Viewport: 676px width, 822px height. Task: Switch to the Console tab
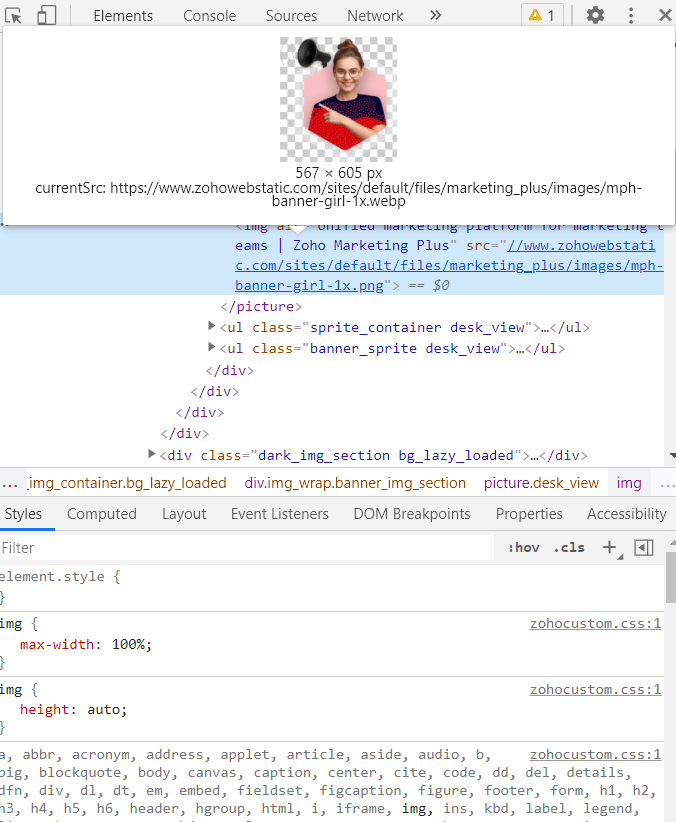(x=209, y=15)
